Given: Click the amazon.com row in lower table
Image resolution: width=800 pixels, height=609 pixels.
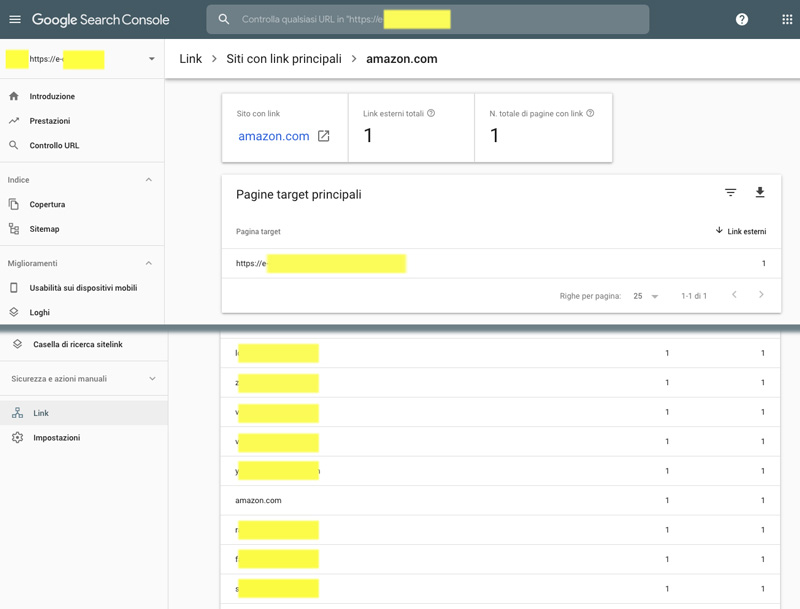Looking at the screenshot, I should point(500,500).
